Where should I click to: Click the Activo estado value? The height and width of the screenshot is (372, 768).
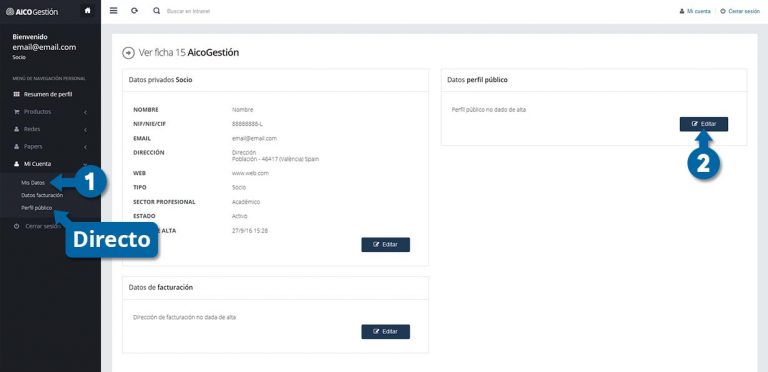coord(240,216)
